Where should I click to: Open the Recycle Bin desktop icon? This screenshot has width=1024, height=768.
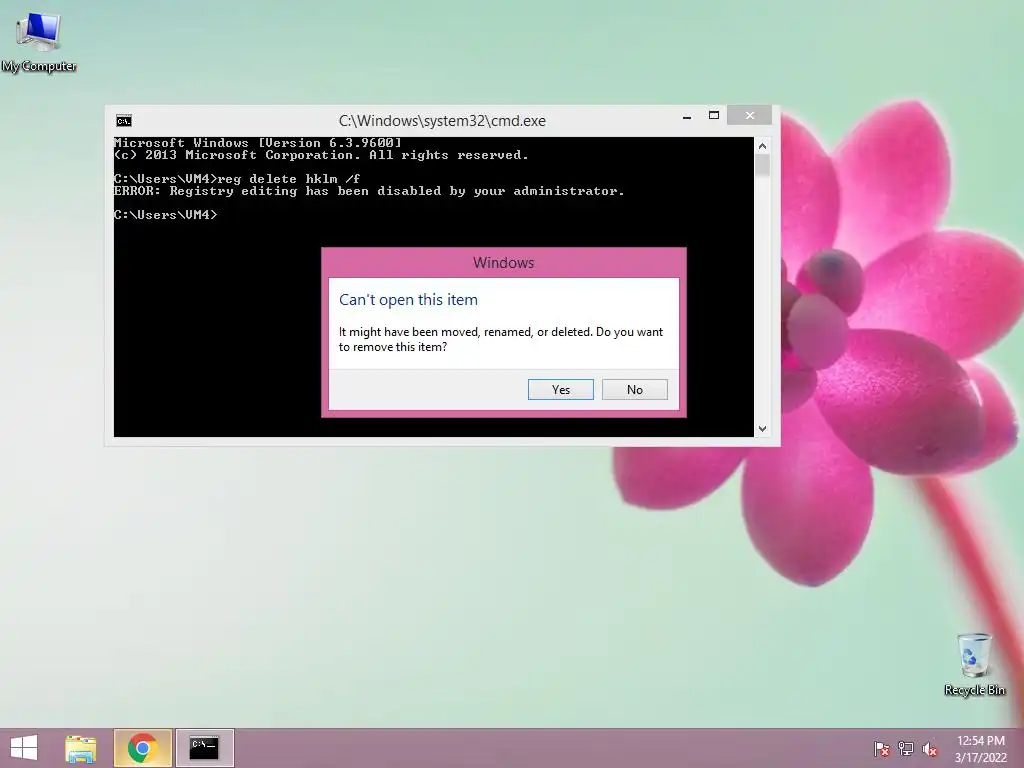tap(974, 664)
